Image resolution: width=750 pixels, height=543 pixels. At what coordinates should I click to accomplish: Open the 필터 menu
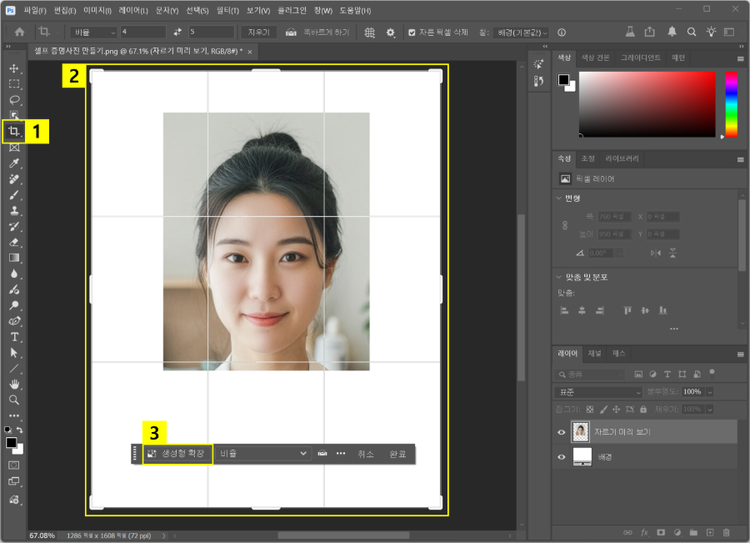click(x=229, y=10)
